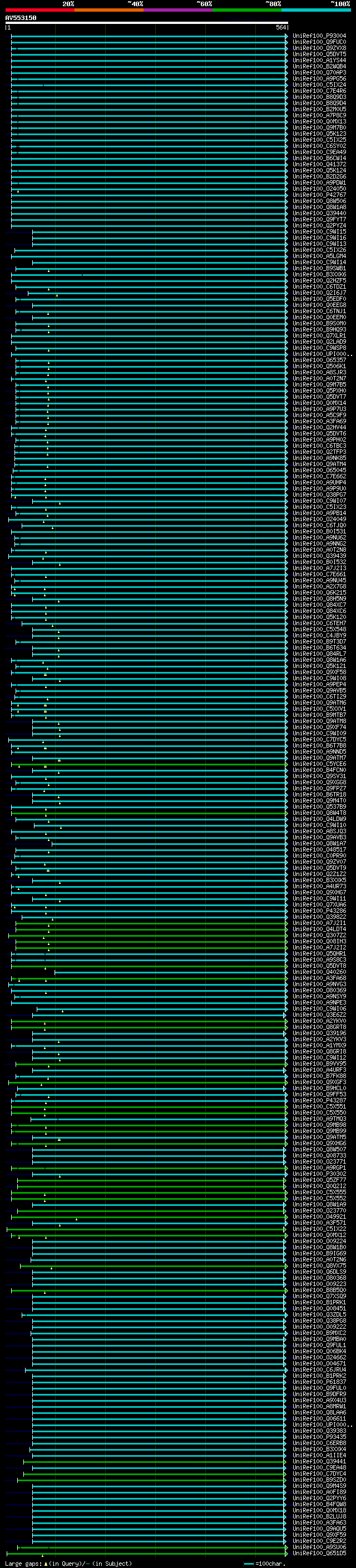Click the purple ~60% identity legend bar
This screenshot has height=1568, width=356.
tap(179, 10)
